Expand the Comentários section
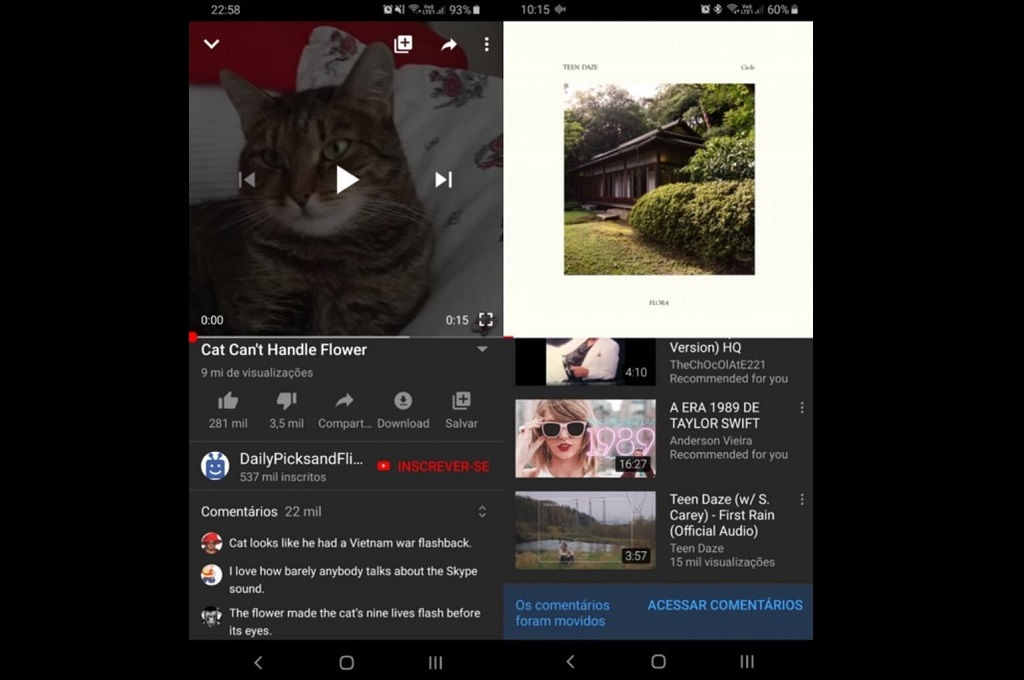The width and height of the screenshot is (1024, 680). click(482, 512)
